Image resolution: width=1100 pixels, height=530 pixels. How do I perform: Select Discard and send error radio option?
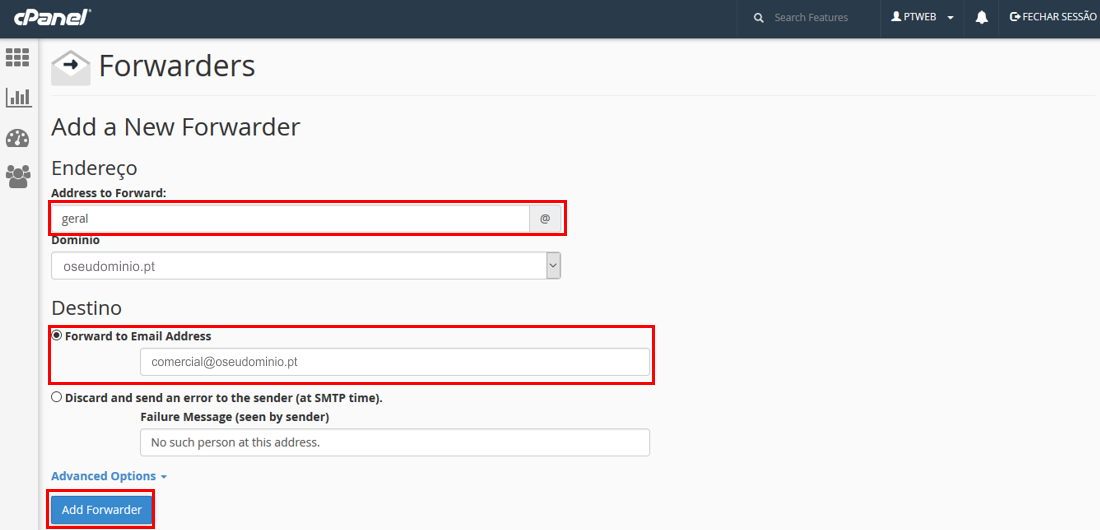[x=57, y=397]
